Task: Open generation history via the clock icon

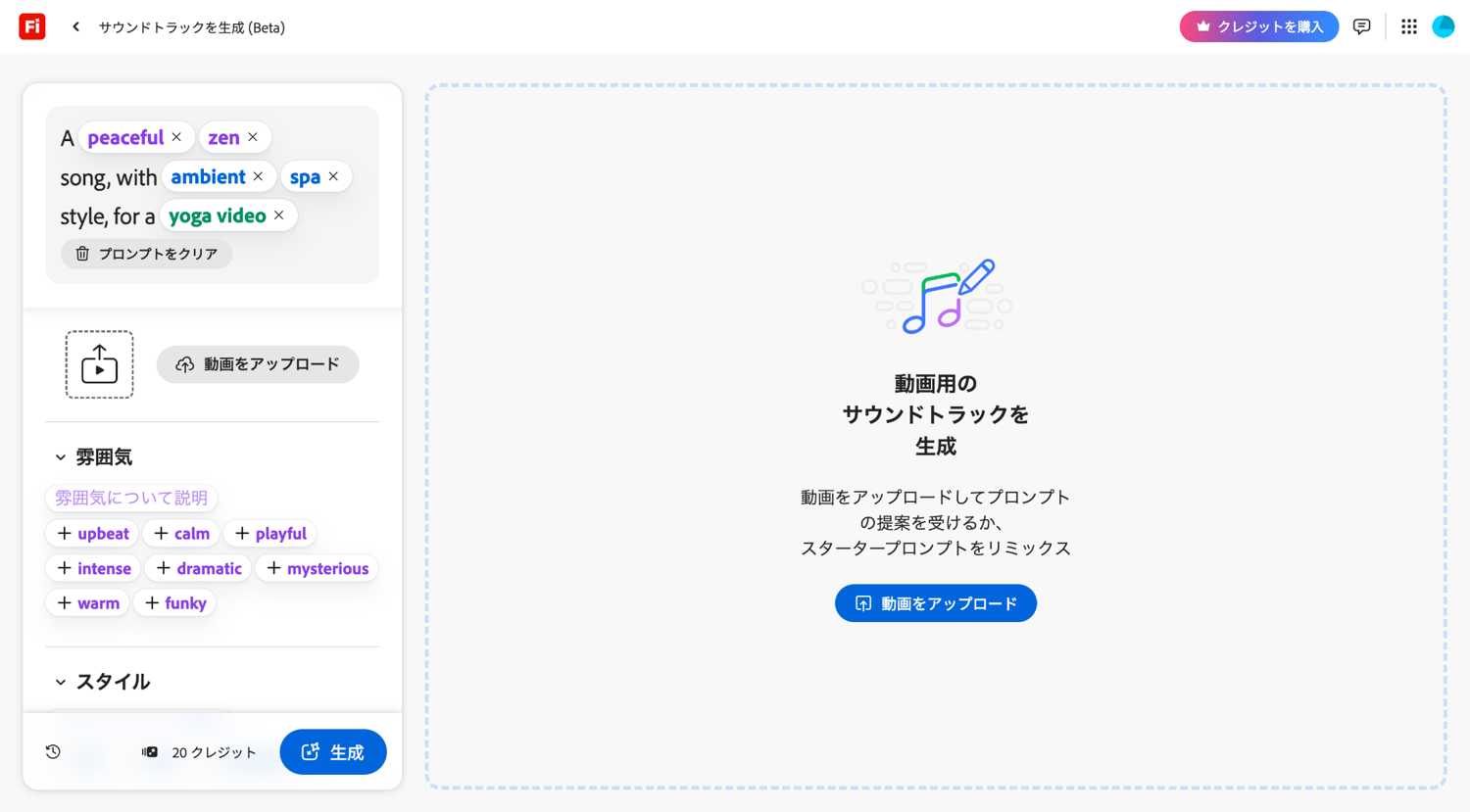Action: pyautogui.click(x=52, y=751)
